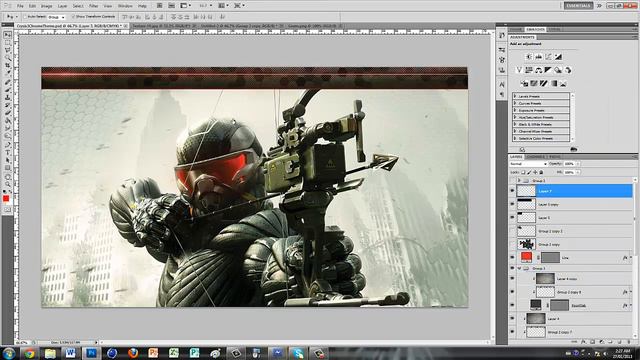This screenshot has width=640, height=360.
Task: Open Firefox from taskbar
Action: pyautogui.click(x=133, y=353)
